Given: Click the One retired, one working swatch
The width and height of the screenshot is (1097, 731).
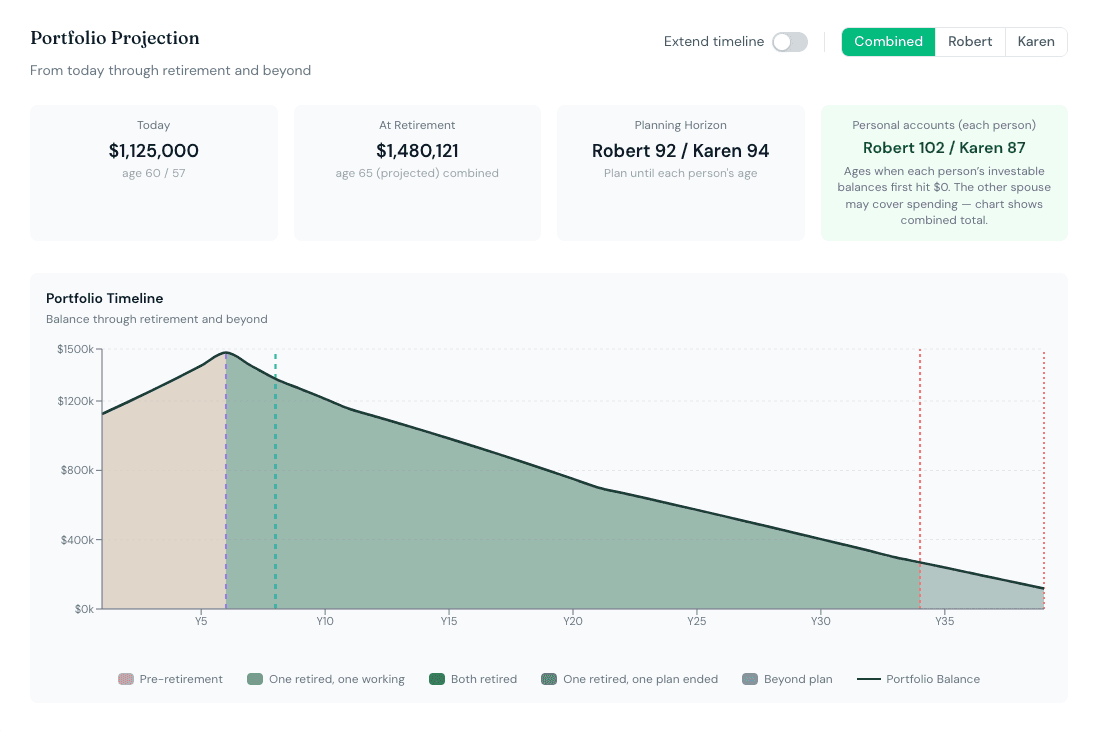Looking at the screenshot, I should click(255, 679).
